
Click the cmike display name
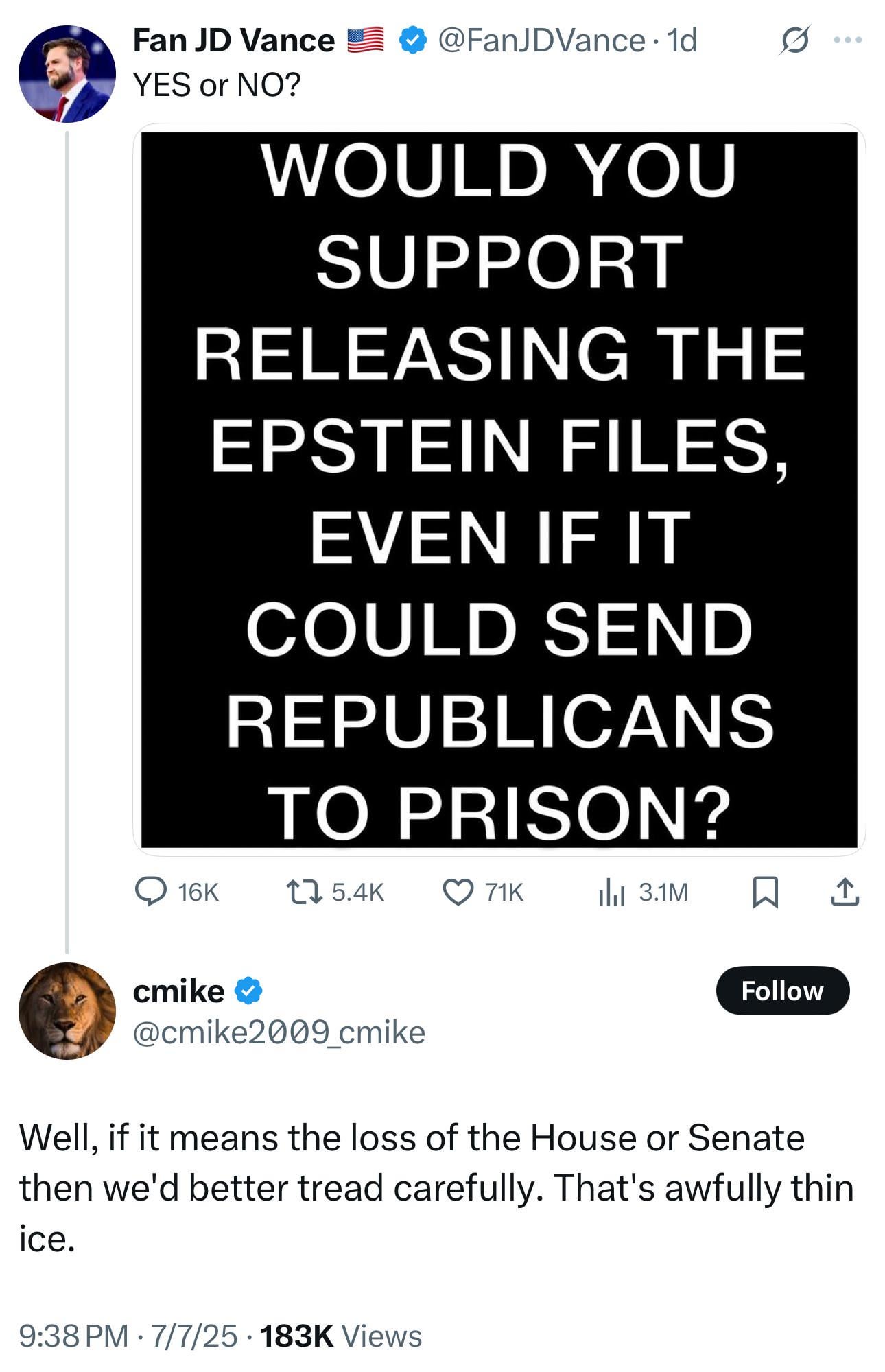[178, 991]
